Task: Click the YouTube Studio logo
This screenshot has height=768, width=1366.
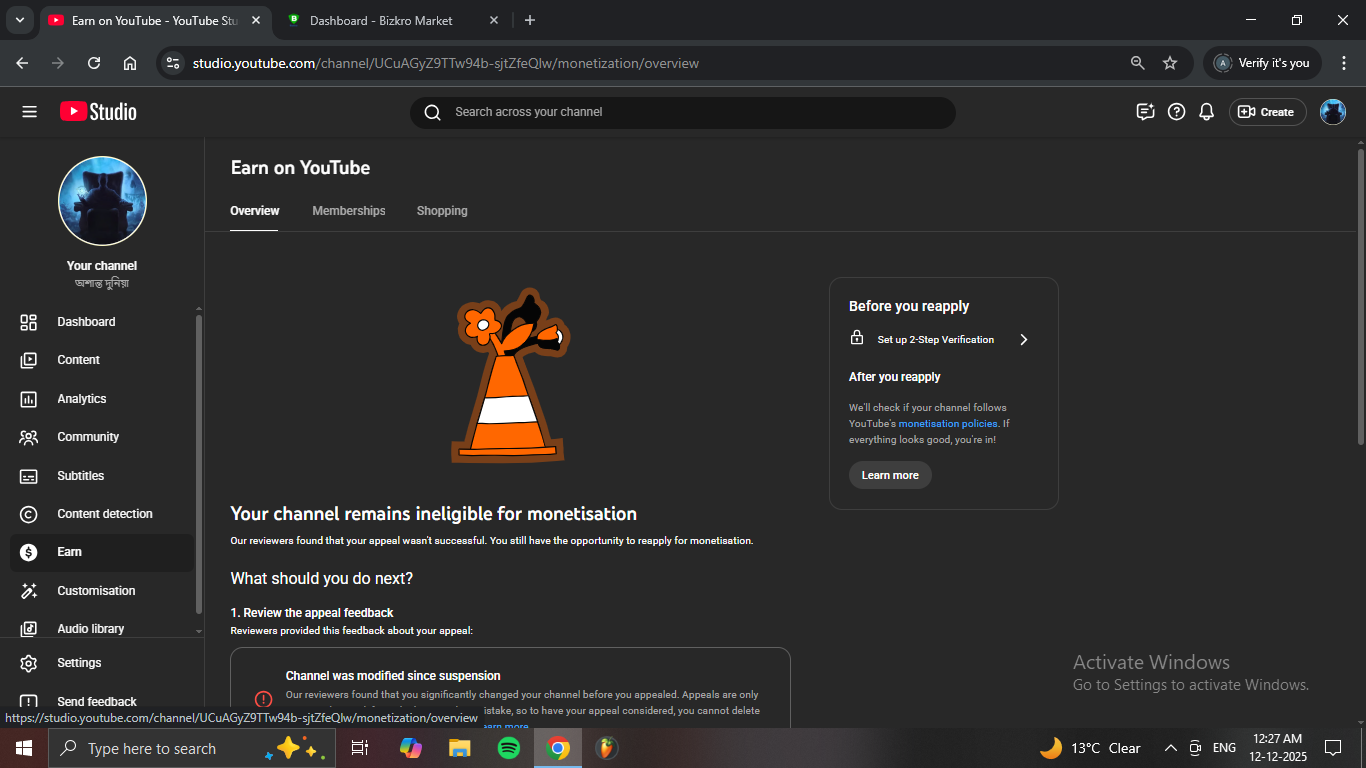Action: (98, 112)
